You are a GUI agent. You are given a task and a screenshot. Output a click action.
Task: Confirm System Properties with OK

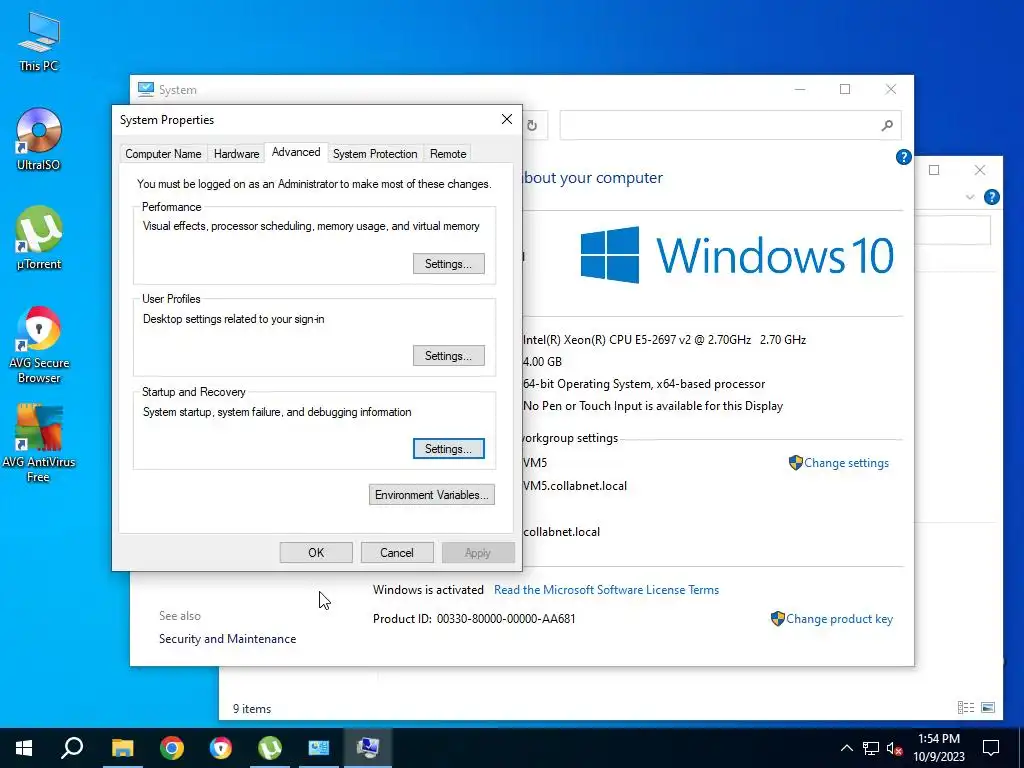pyautogui.click(x=316, y=552)
